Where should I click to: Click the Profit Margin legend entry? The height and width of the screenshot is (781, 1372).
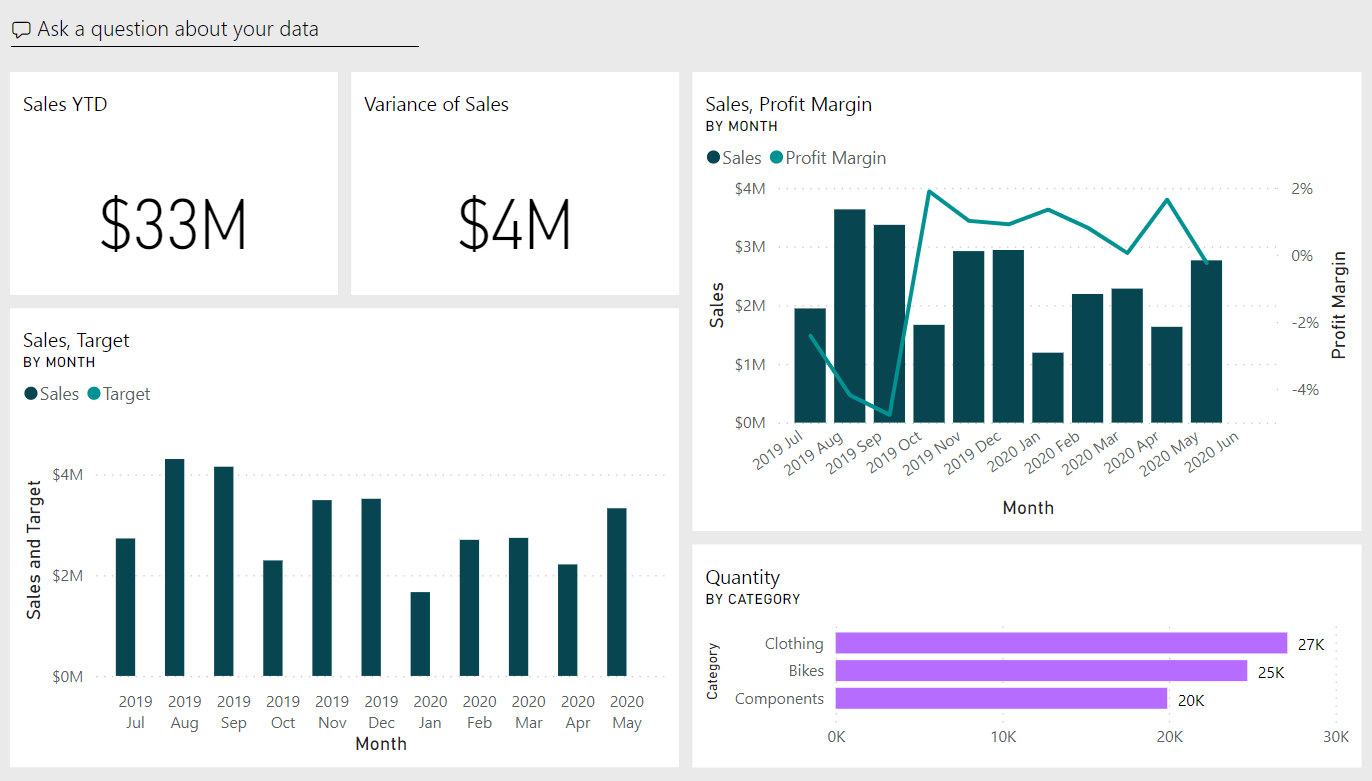pos(828,158)
